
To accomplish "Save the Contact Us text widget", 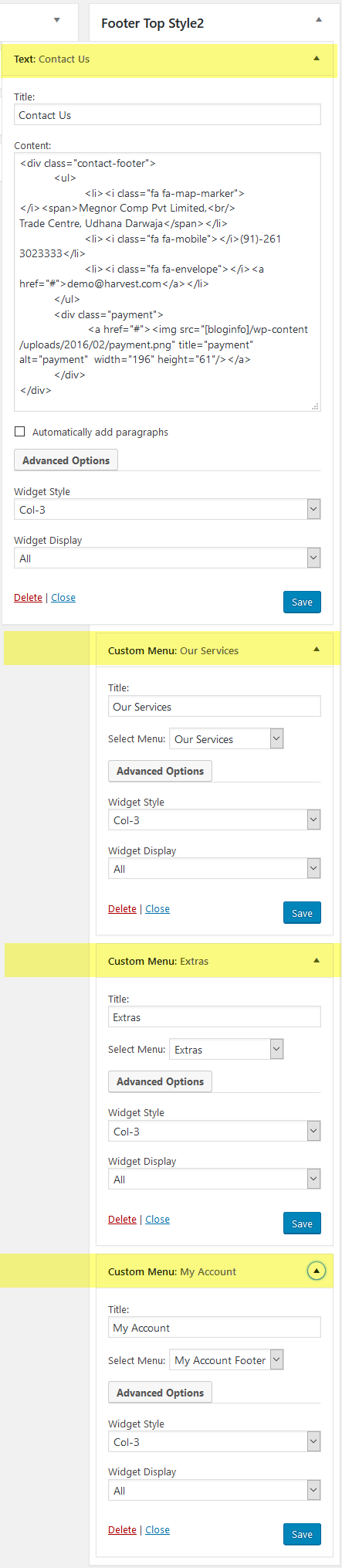I will coord(302,602).
